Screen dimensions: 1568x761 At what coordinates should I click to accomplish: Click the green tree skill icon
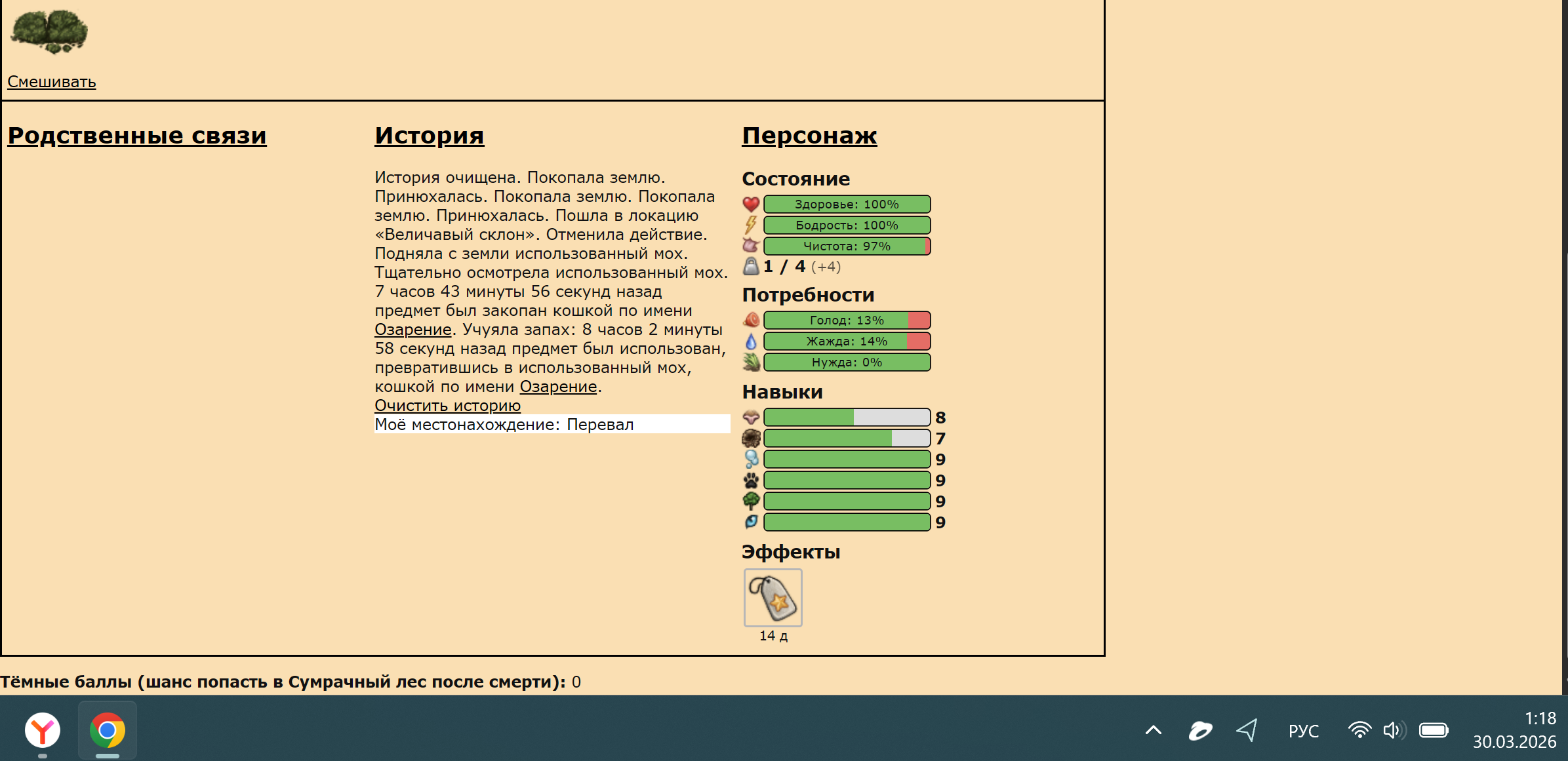751,501
